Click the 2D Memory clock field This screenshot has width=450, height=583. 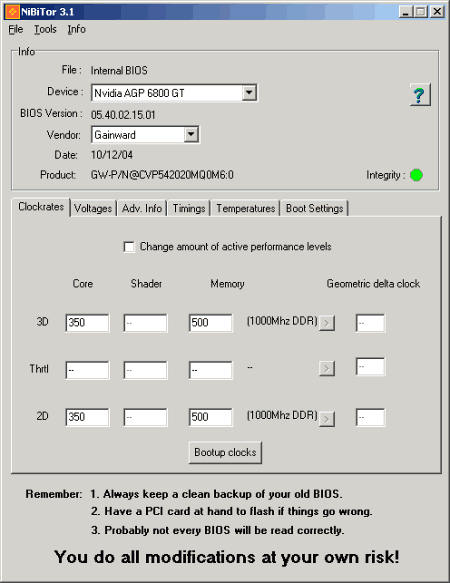point(210,417)
